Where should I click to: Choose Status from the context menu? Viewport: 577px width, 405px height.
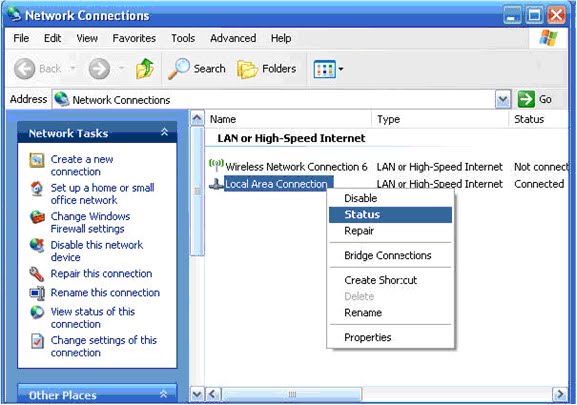tap(390, 214)
